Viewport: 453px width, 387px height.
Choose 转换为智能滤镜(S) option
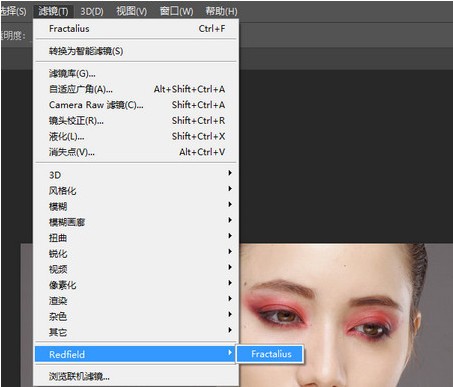click(x=136, y=51)
